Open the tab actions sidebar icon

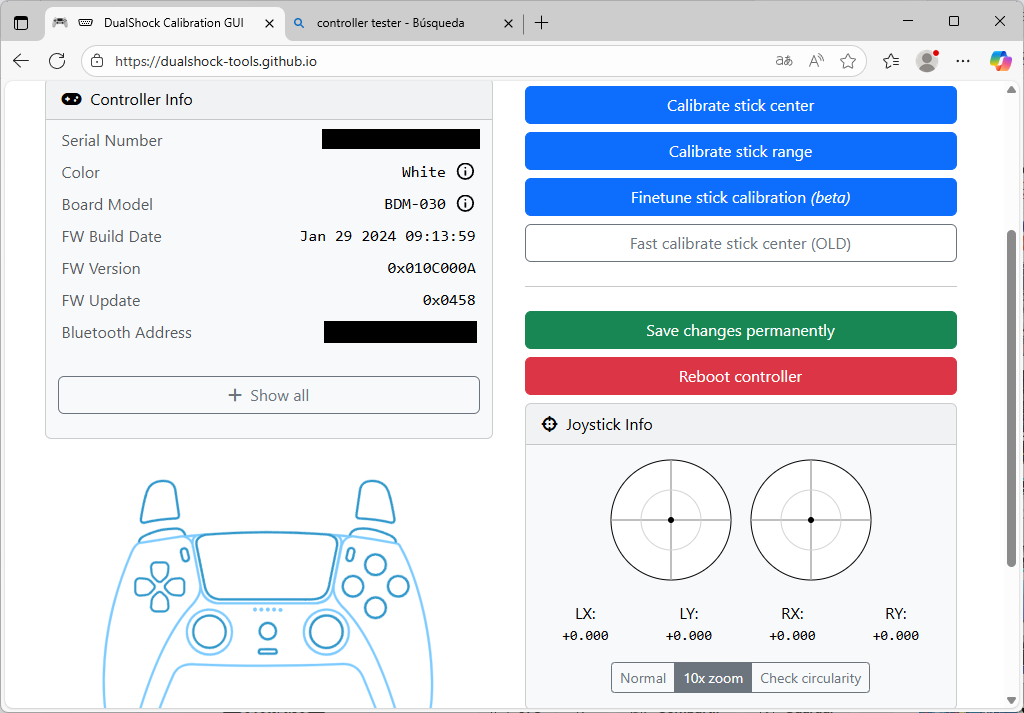click(21, 23)
